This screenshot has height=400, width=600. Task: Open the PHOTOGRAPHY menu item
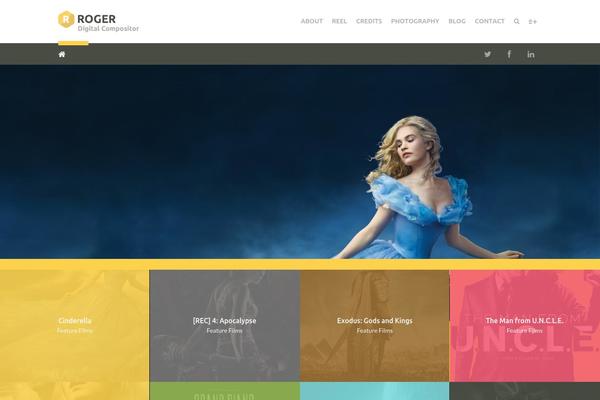click(415, 21)
